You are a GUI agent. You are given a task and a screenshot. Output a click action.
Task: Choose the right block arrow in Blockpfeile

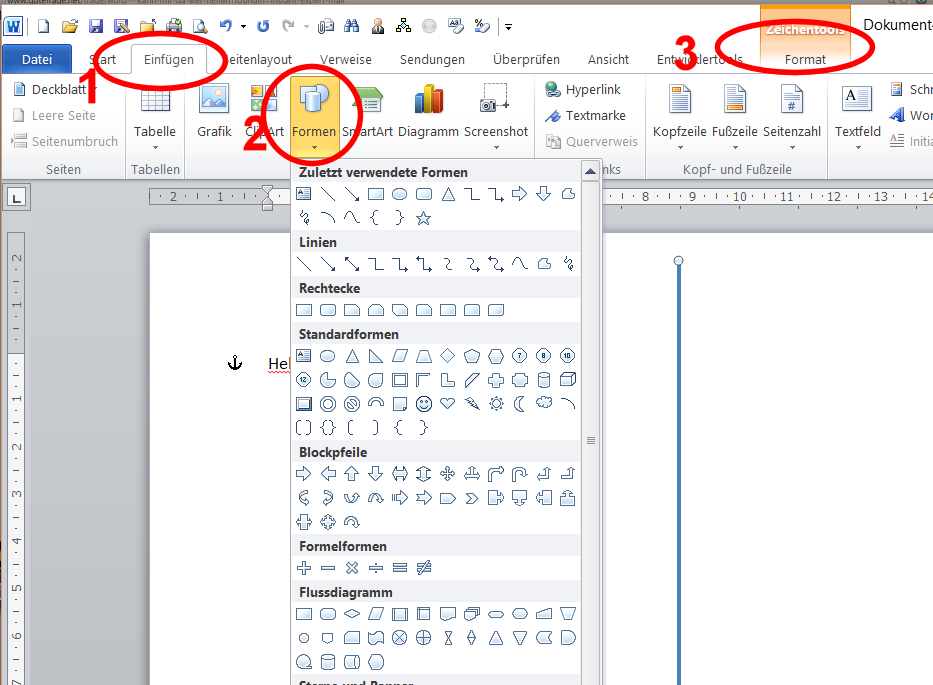tap(304, 474)
